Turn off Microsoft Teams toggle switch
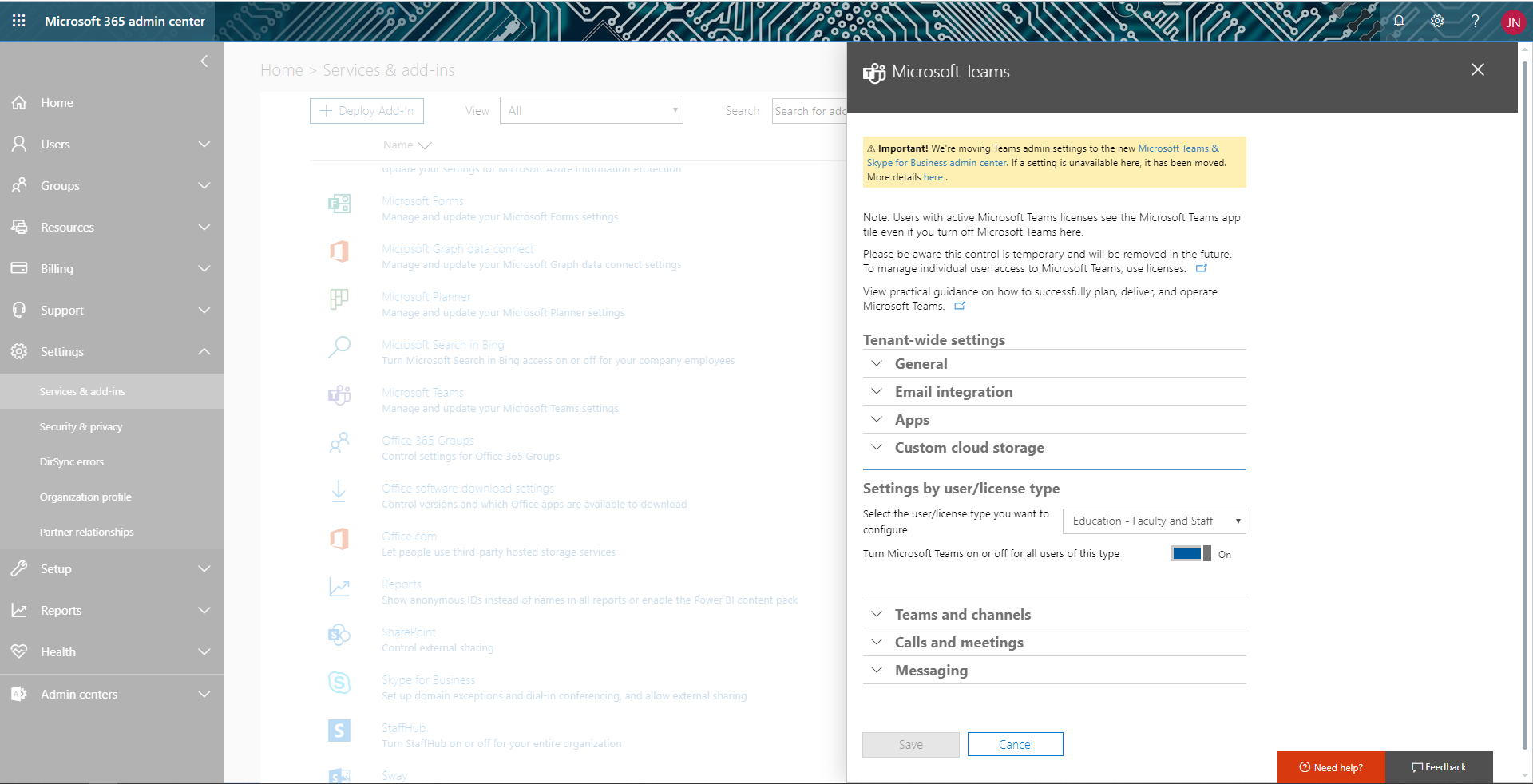The width and height of the screenshot is (1533, 784). tap(1190, 553)
